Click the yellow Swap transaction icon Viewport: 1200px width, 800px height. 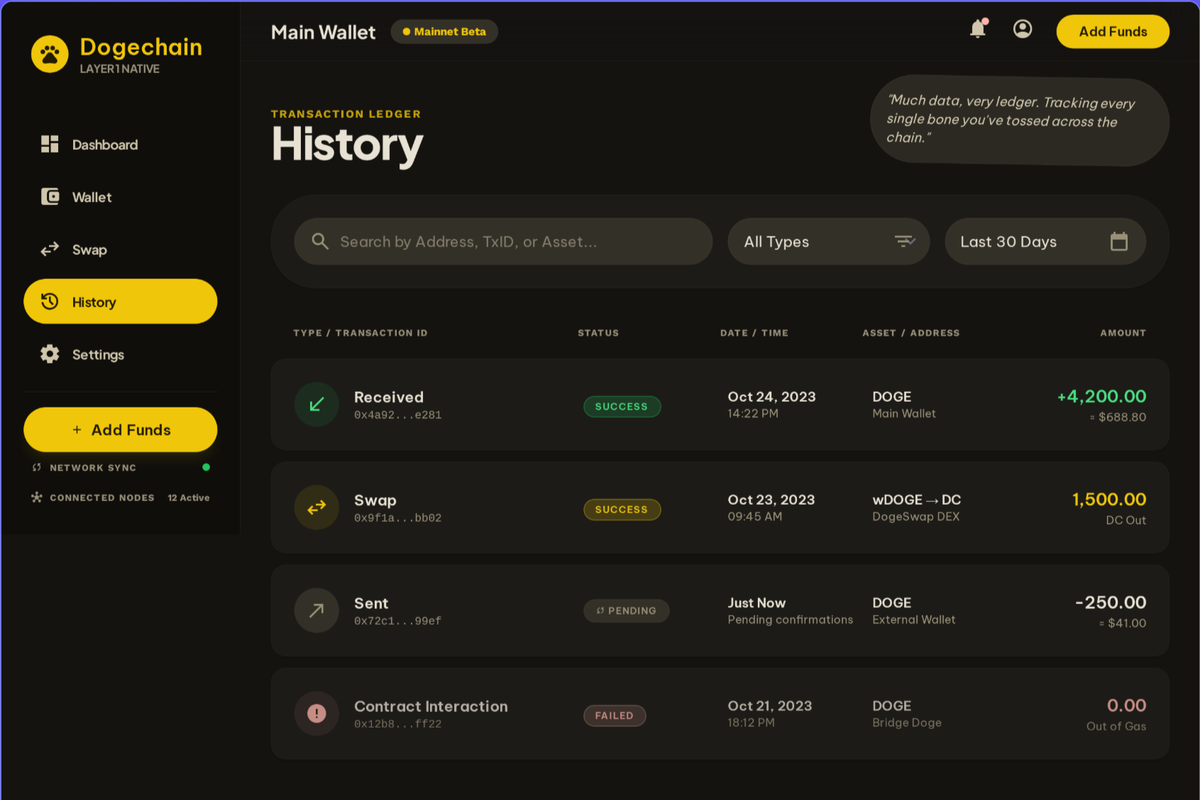(x=316, y=507)
